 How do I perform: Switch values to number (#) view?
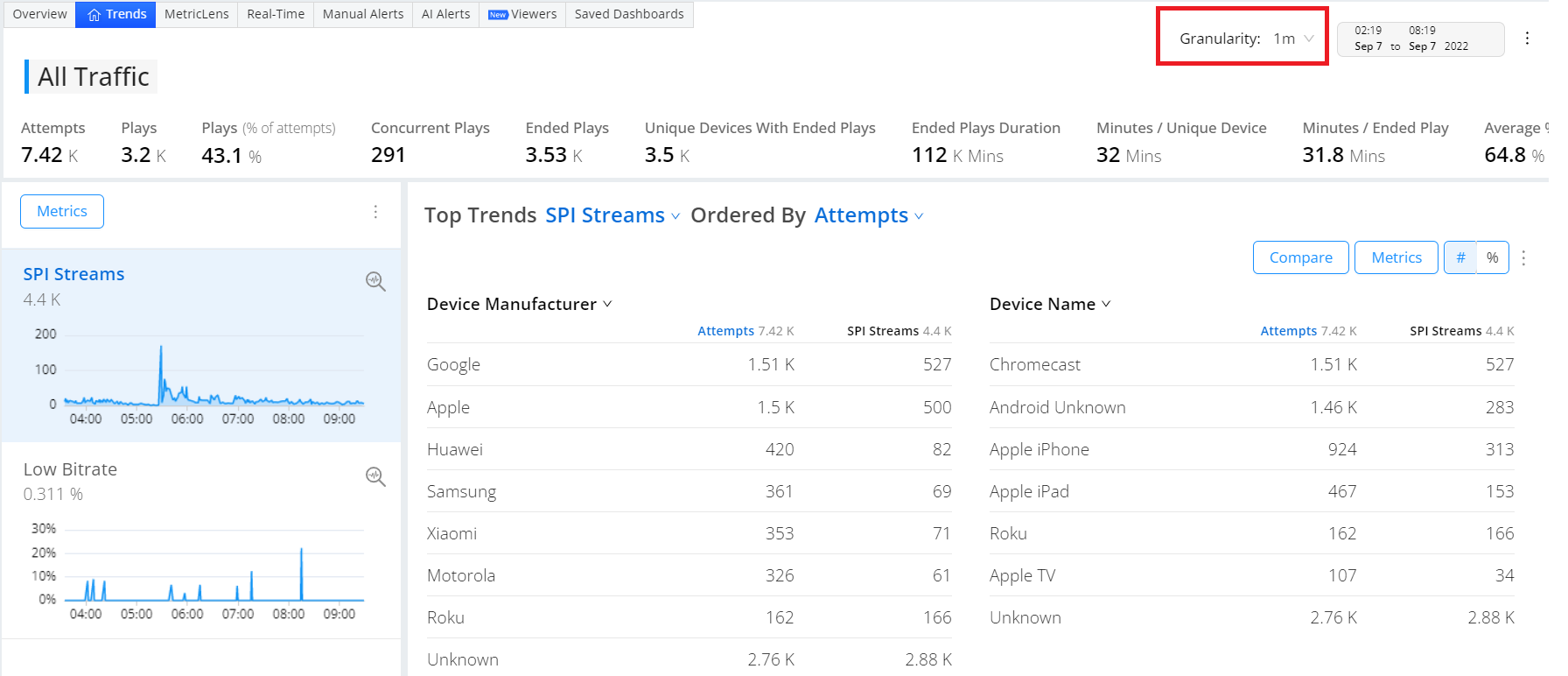(x=1459, y=257)
